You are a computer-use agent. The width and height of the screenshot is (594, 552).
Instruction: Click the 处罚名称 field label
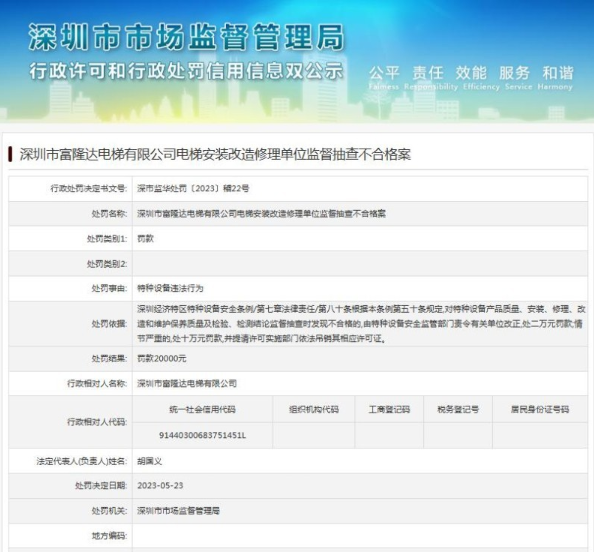(x=109, y=214)
